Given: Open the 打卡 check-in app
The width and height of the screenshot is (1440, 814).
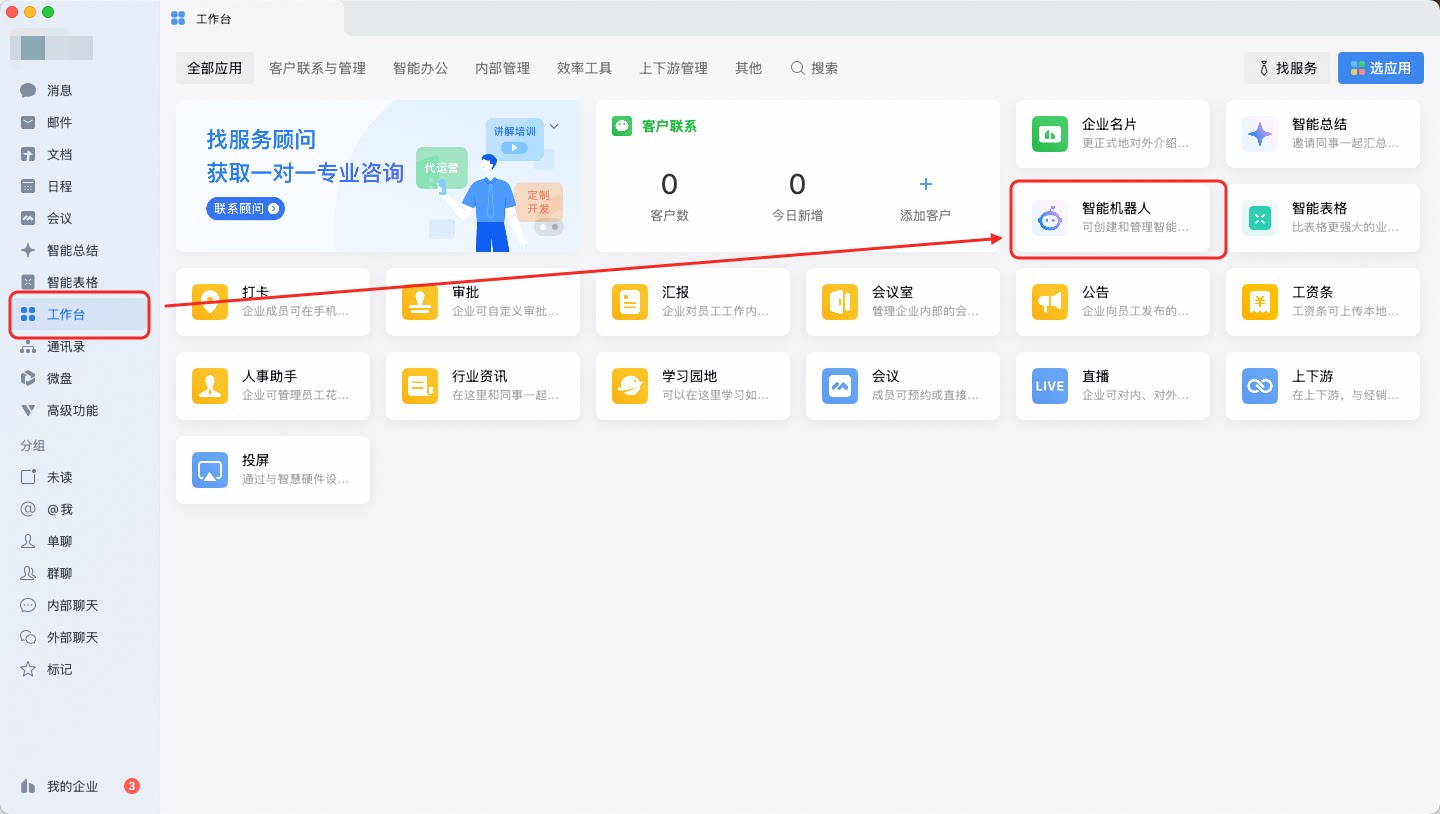Looking at the screenshot, I should 273,302.
